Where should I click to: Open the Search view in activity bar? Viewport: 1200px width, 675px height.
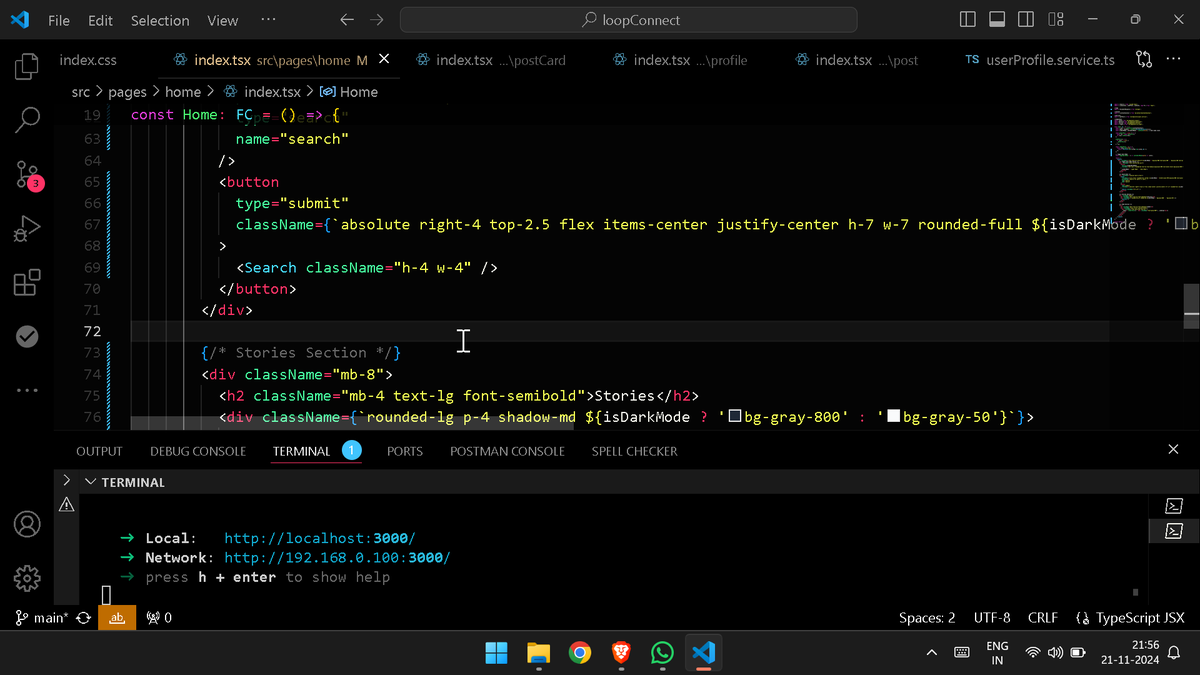(x=27, y=120)
